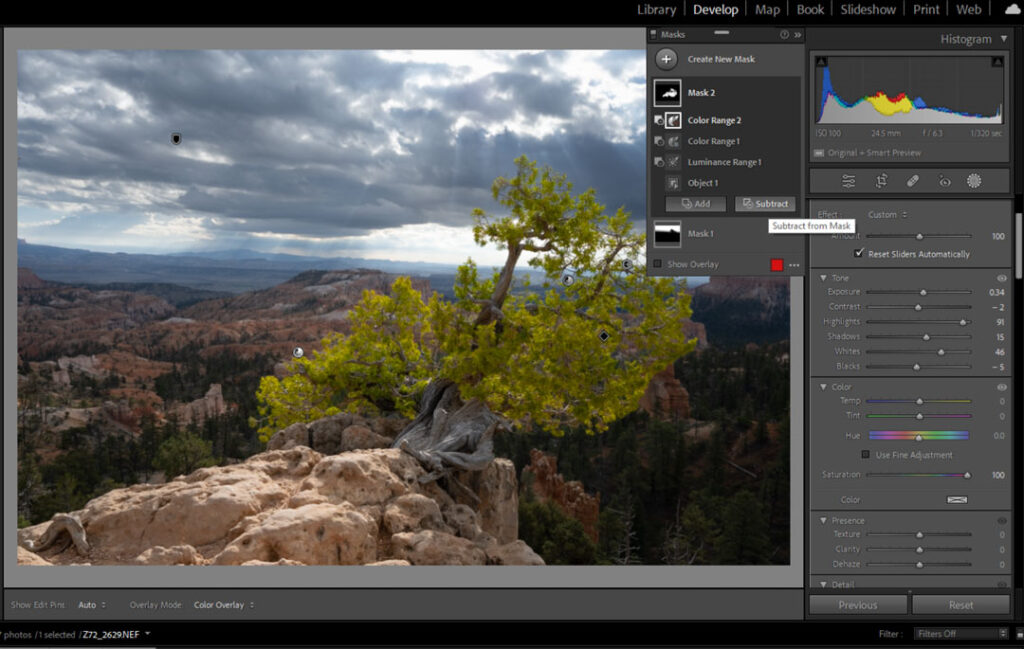Open Show Edit Pins Auto dropdown
1024x649 pixels.
coord(91,605)
